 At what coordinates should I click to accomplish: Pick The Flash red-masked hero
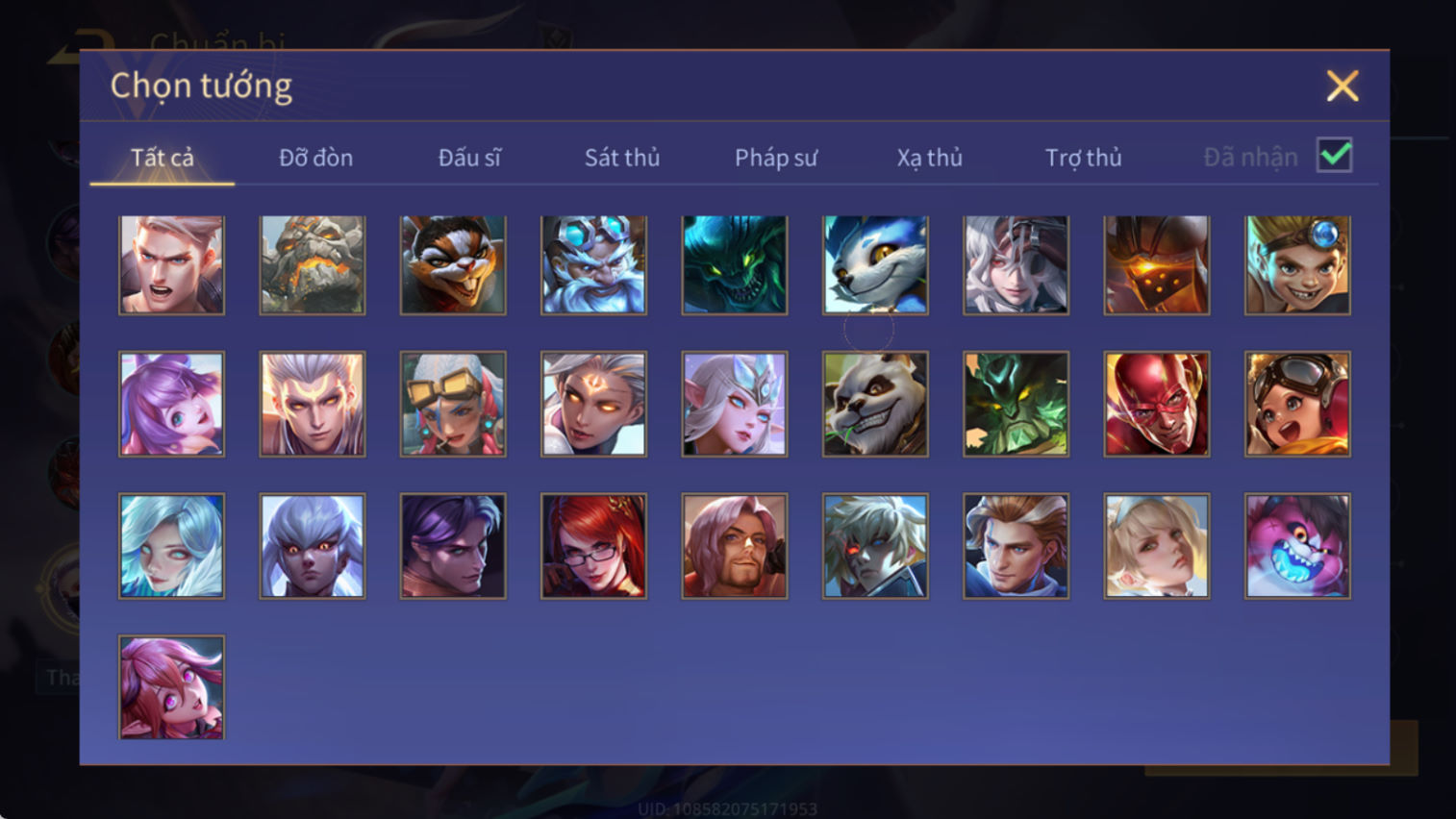coord(1157,404)
